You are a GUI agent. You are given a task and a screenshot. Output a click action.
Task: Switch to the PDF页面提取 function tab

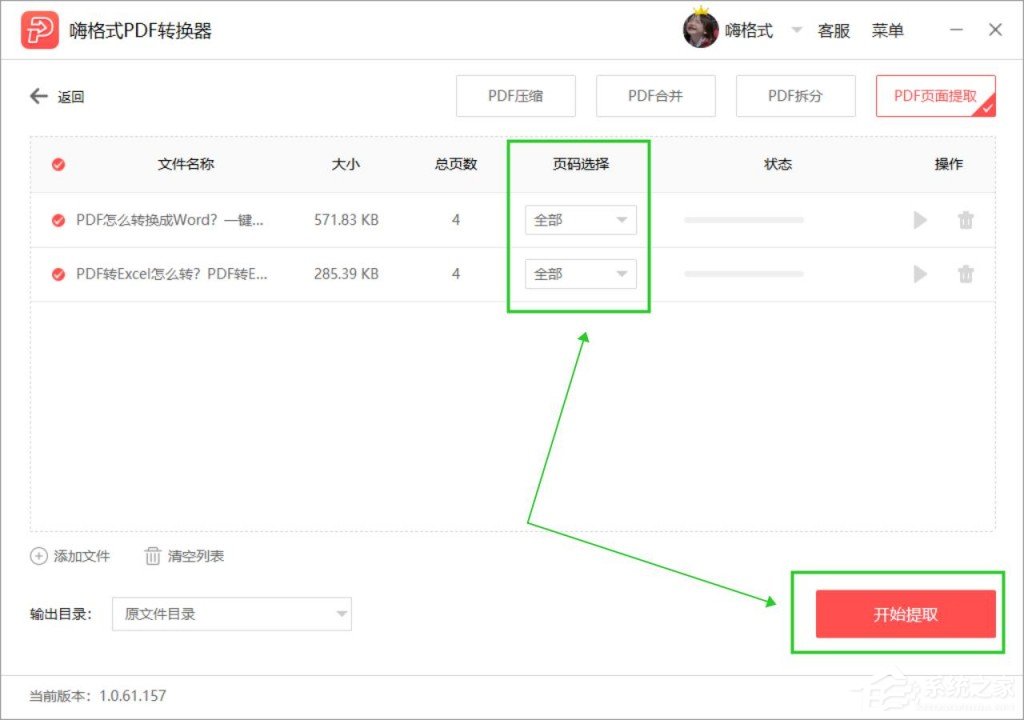click(x=934, y=96)
